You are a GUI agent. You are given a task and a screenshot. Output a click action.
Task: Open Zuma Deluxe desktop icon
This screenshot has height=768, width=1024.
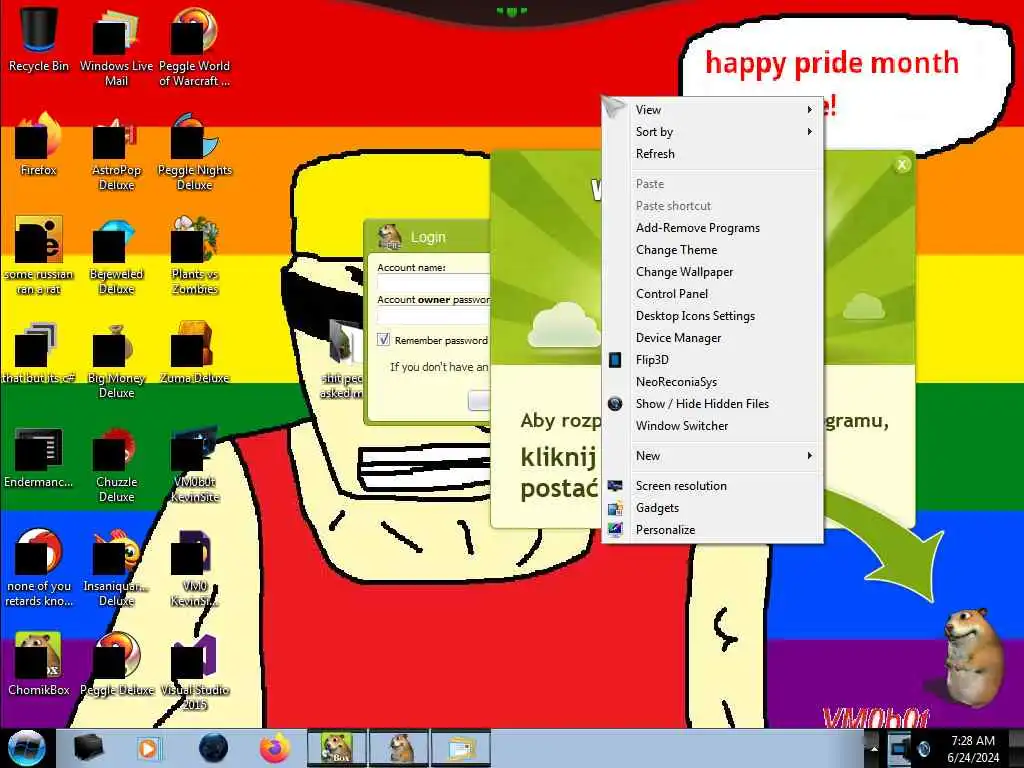point(195,353)
